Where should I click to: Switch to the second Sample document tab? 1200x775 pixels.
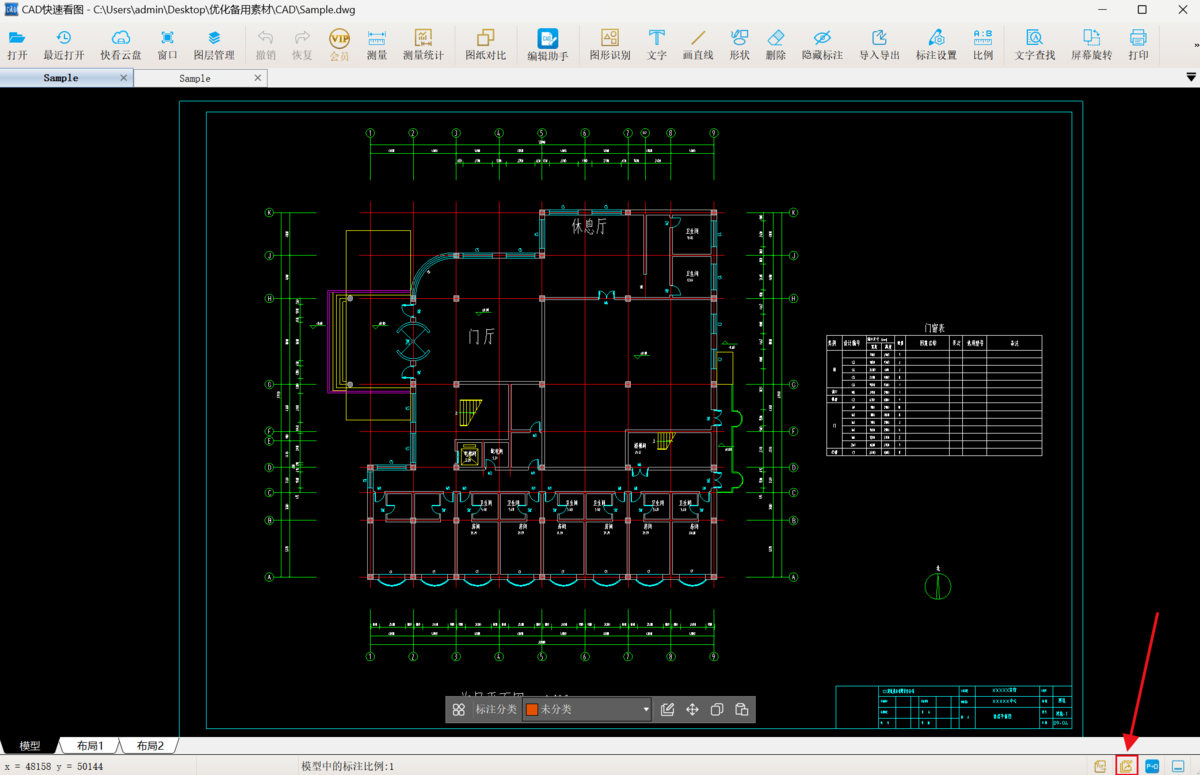[195, 78]
